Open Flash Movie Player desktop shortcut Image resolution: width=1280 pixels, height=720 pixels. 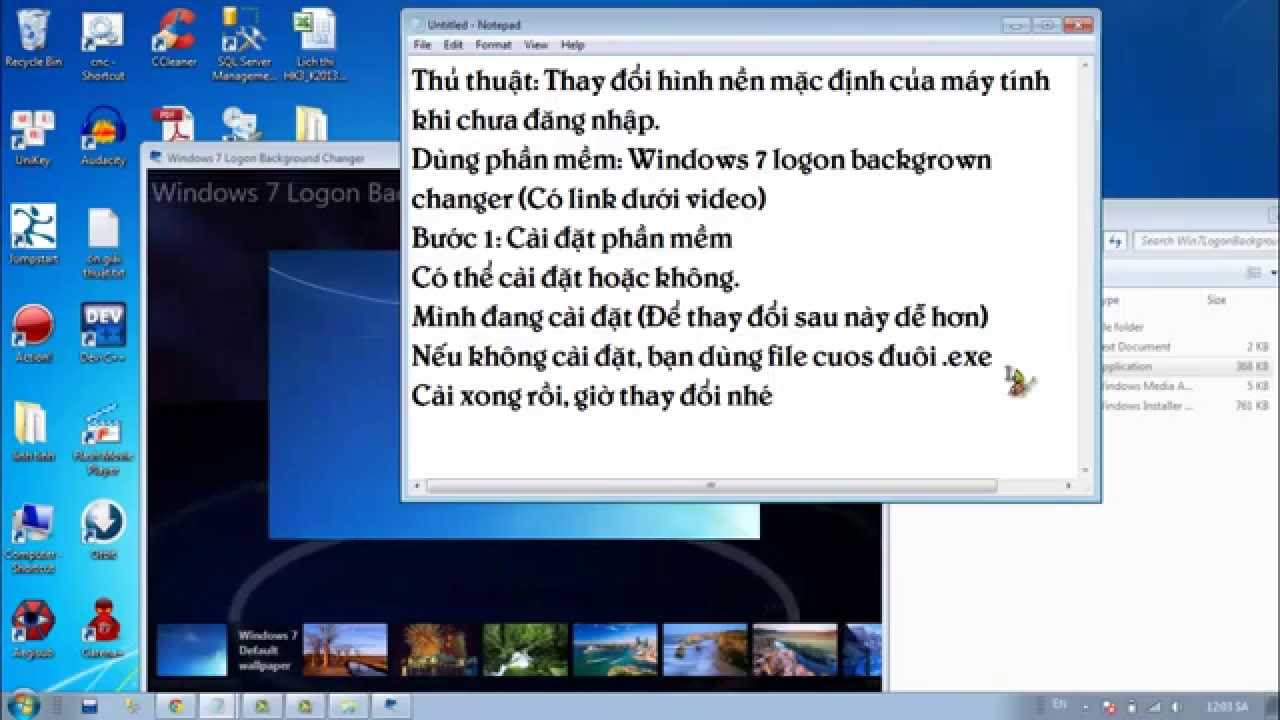coord(103,440)
